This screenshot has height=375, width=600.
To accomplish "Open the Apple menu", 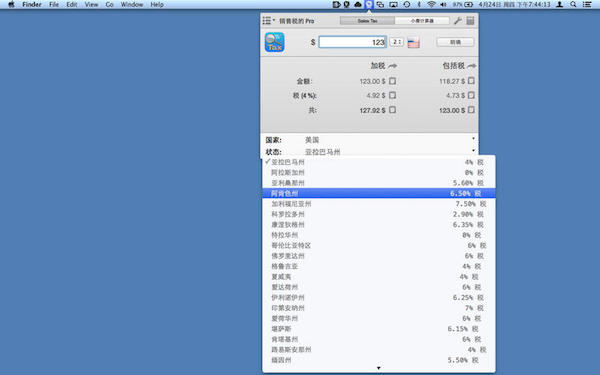I will pyautogui.click(x=11, y=5).
